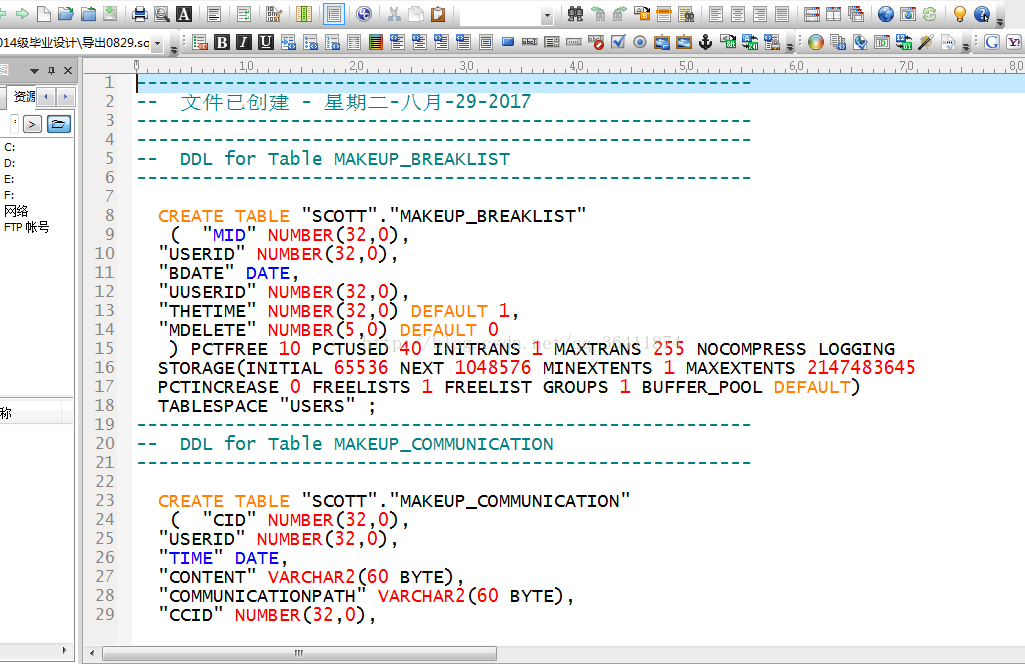Select the 资源 tab in the side panel
Image resolution: width=1025 pixels, height=664 pixels.
click(24, 97)
